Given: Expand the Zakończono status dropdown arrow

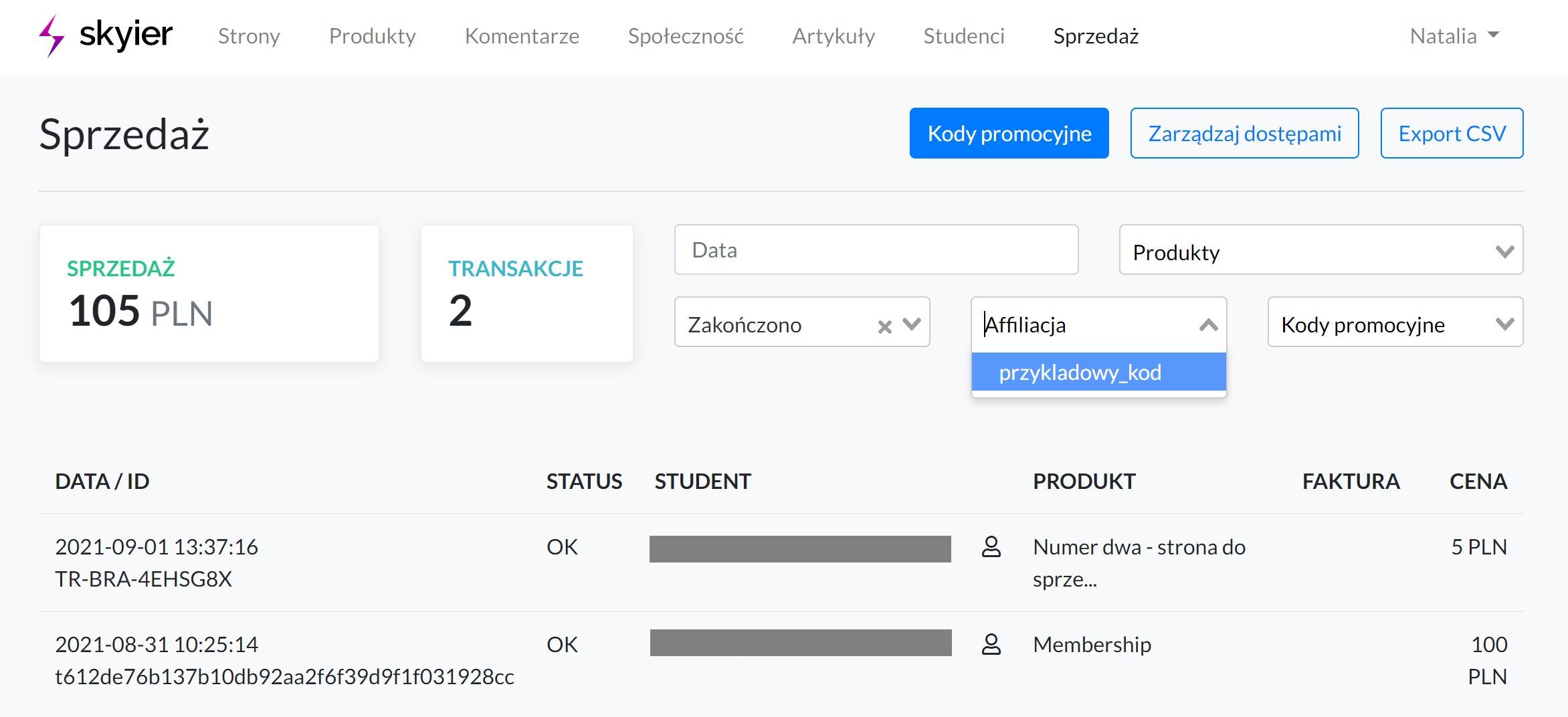Looking at the screenshot, I should (x=912, y=324).
